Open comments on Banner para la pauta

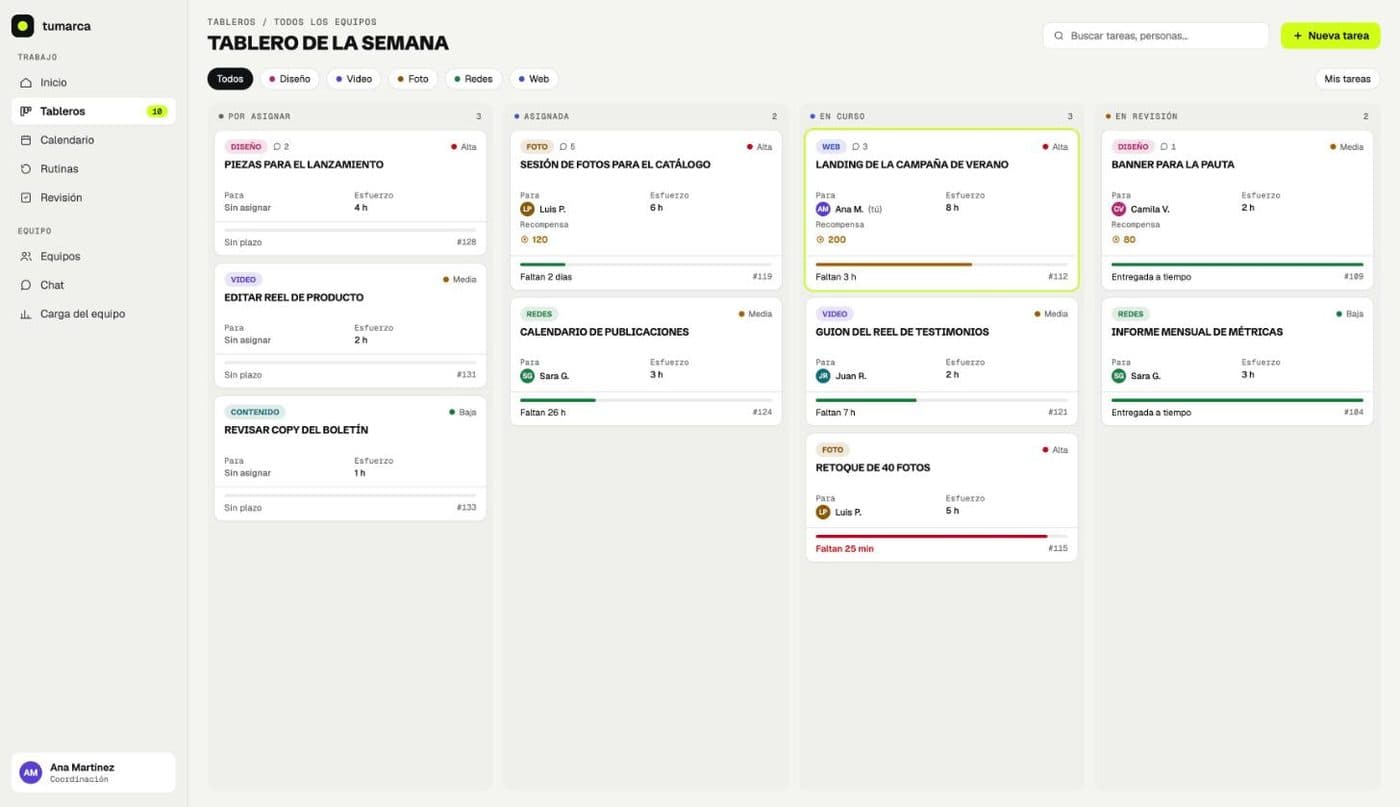pos(1168,147)
